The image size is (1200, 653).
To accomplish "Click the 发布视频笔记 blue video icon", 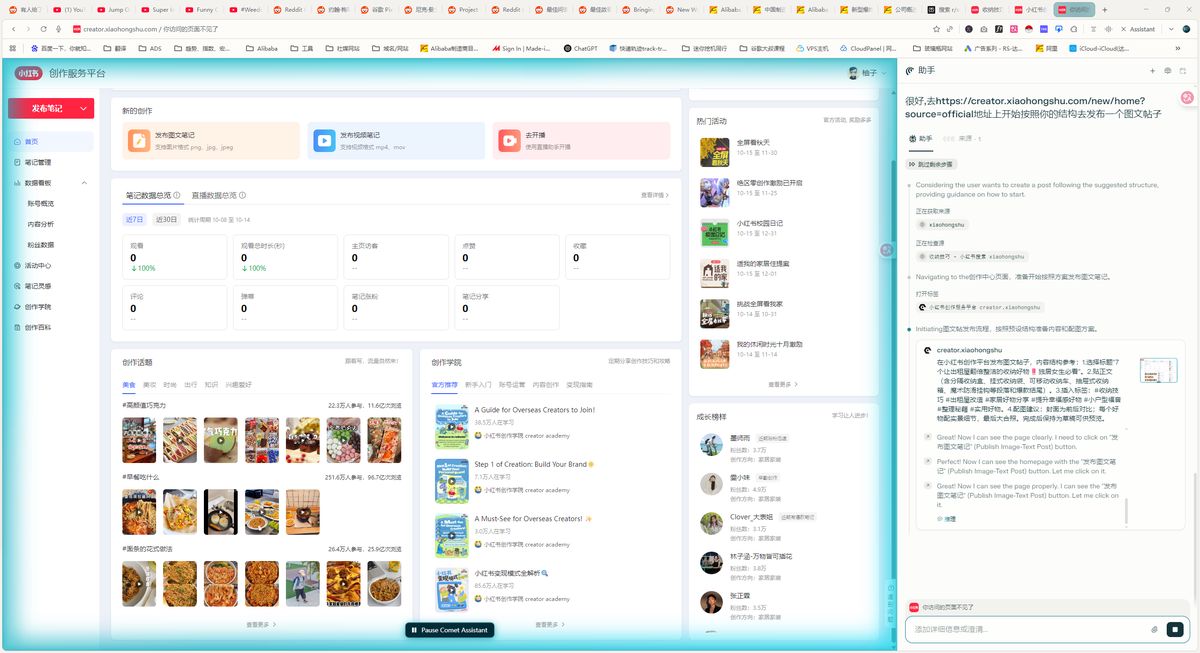I will (x=324, y=141).
